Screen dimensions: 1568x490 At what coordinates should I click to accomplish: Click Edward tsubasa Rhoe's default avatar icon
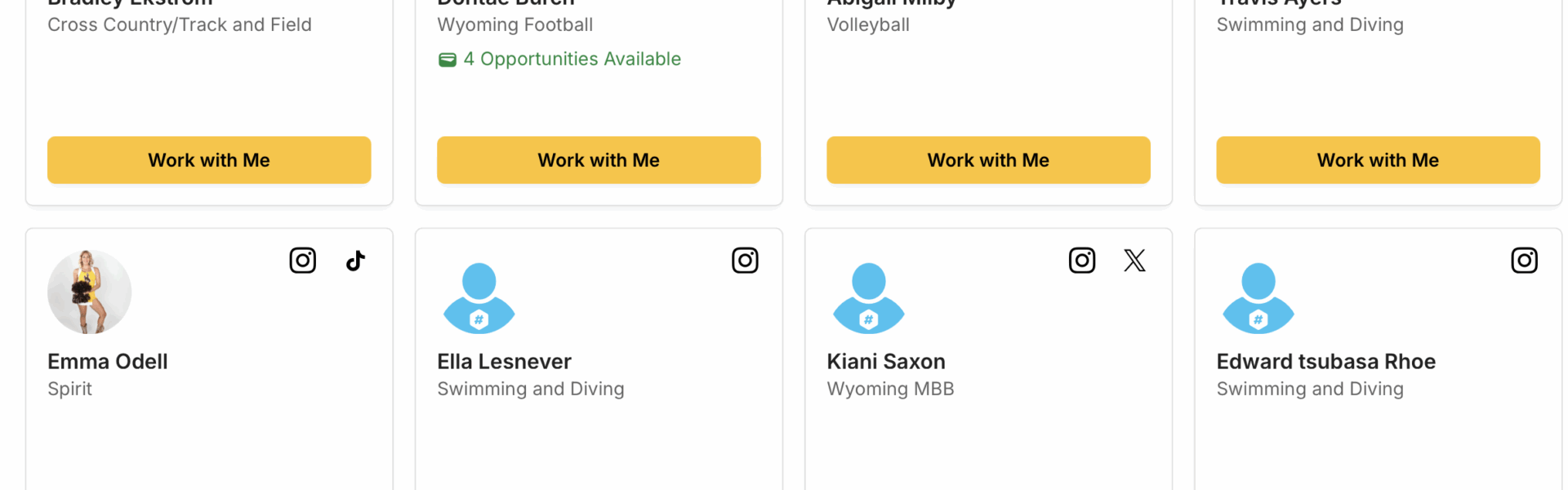click(x=1258, y=297)
